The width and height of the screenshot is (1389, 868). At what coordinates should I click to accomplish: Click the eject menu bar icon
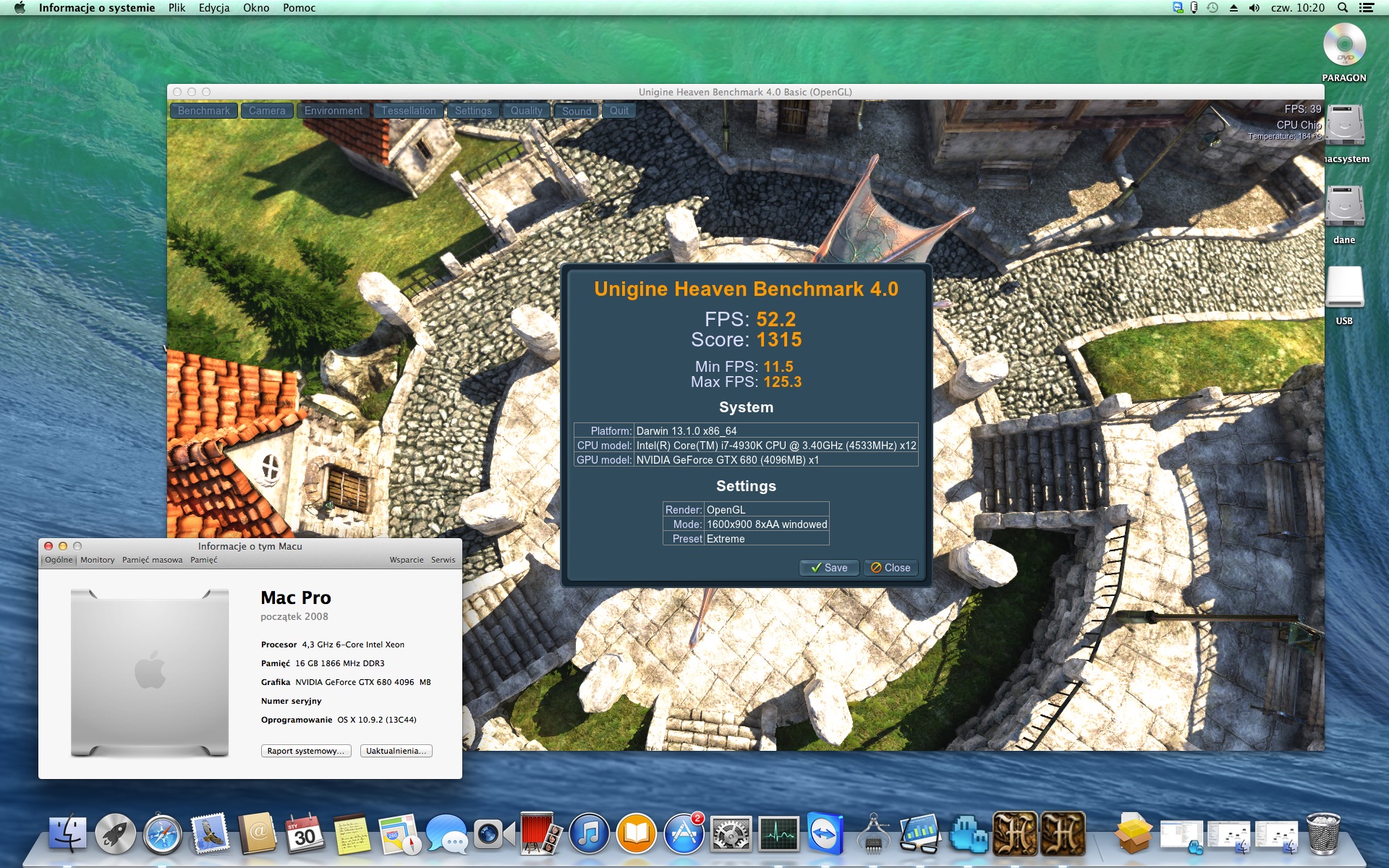(x=1233, y=8)
